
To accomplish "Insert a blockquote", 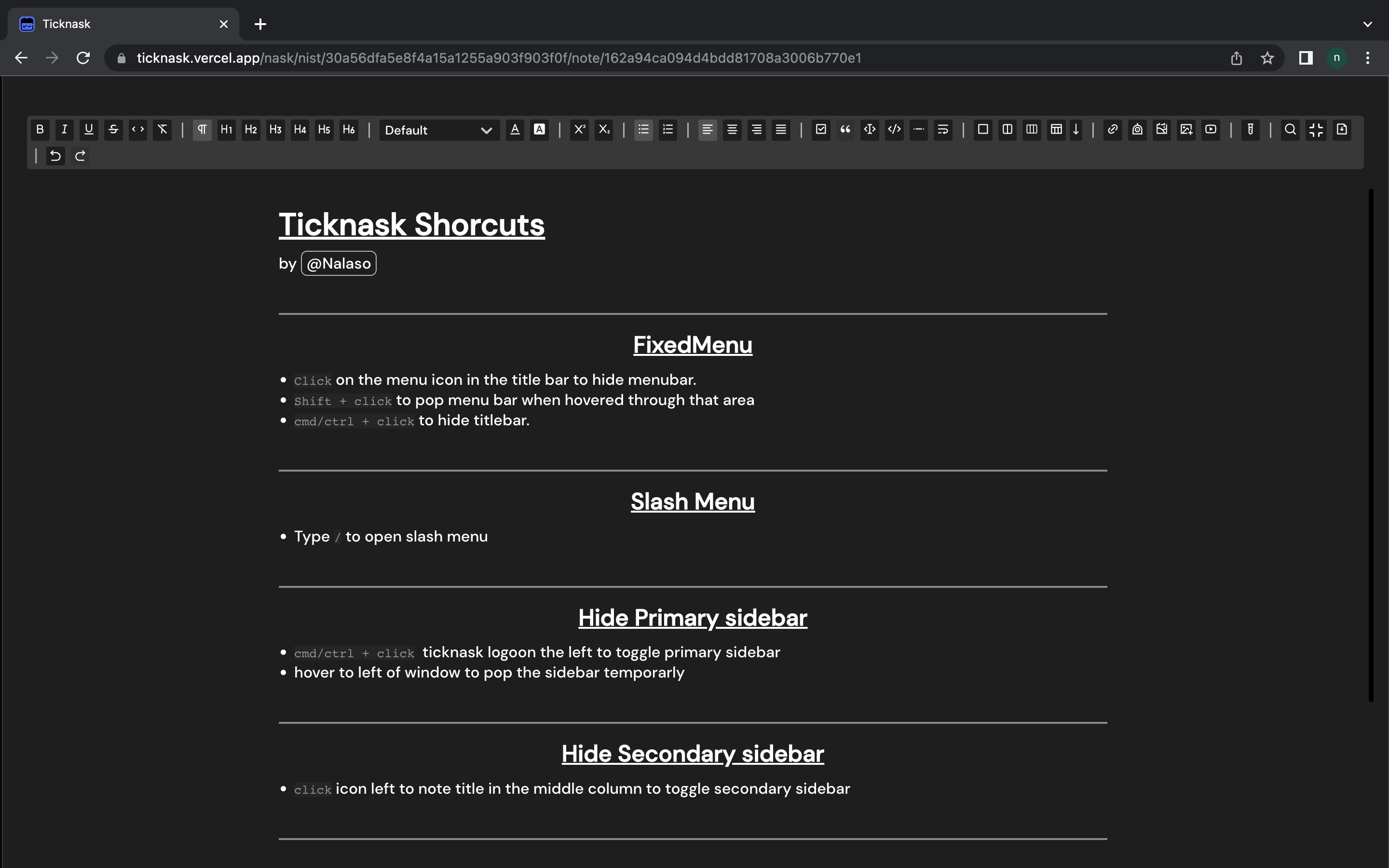I will [x=845, y=129].
